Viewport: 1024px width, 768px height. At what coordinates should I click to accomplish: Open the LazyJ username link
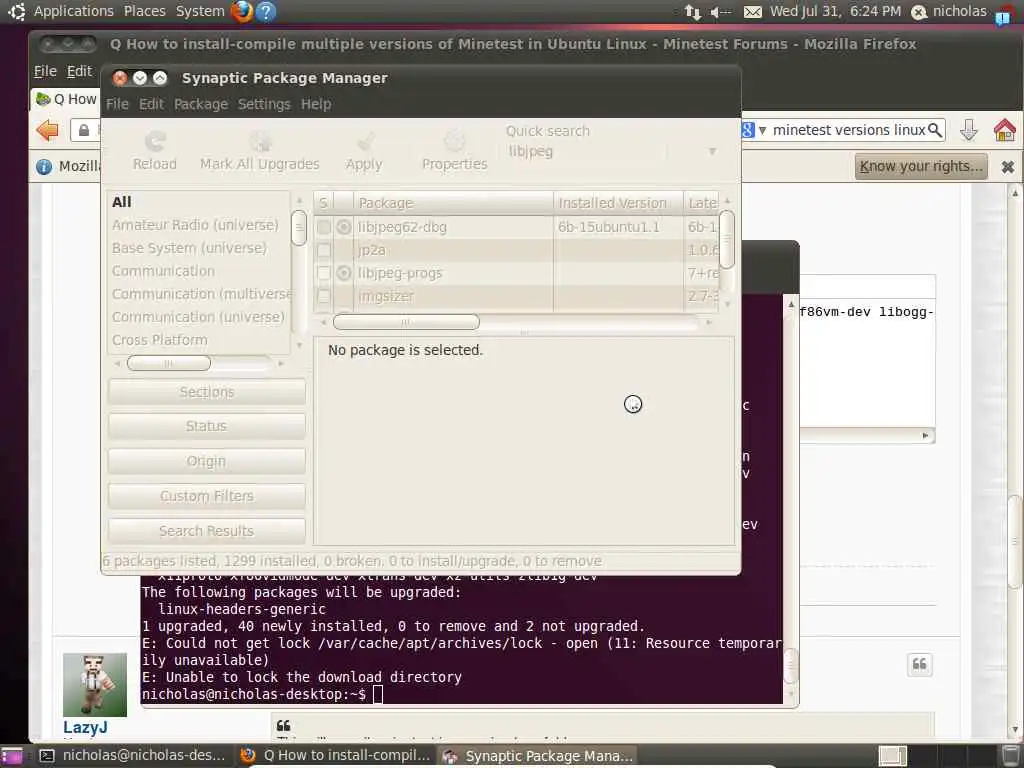[x=85, y=727]
